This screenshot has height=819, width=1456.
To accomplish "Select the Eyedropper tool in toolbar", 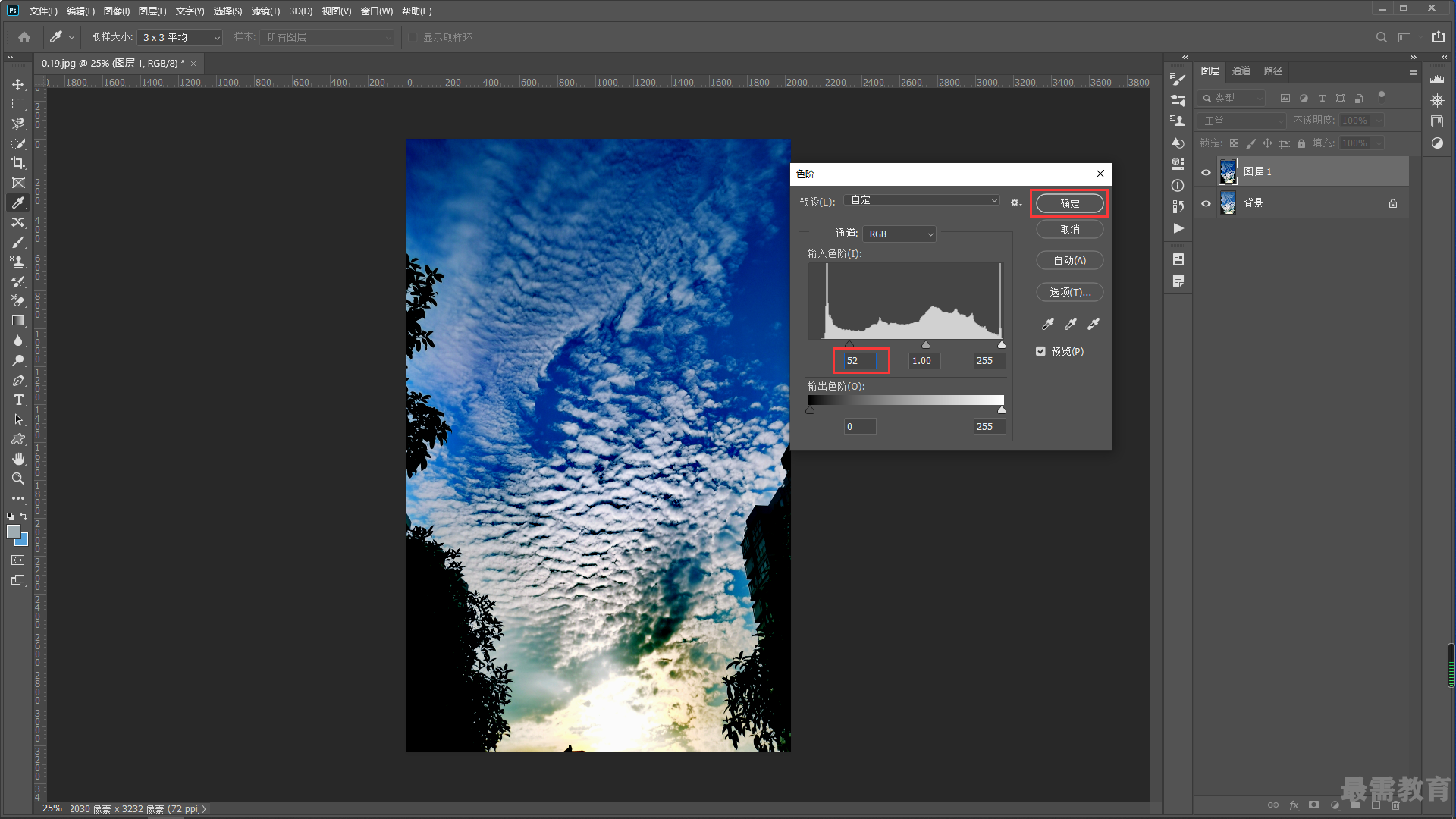I will point(18,202).
